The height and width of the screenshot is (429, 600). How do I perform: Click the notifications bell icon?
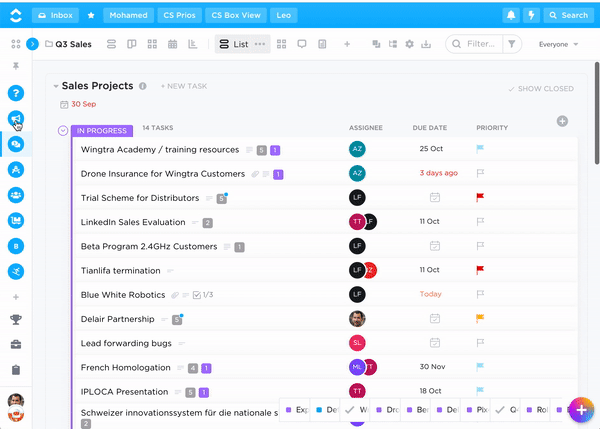pyautogui.click(x=512, y=15)
